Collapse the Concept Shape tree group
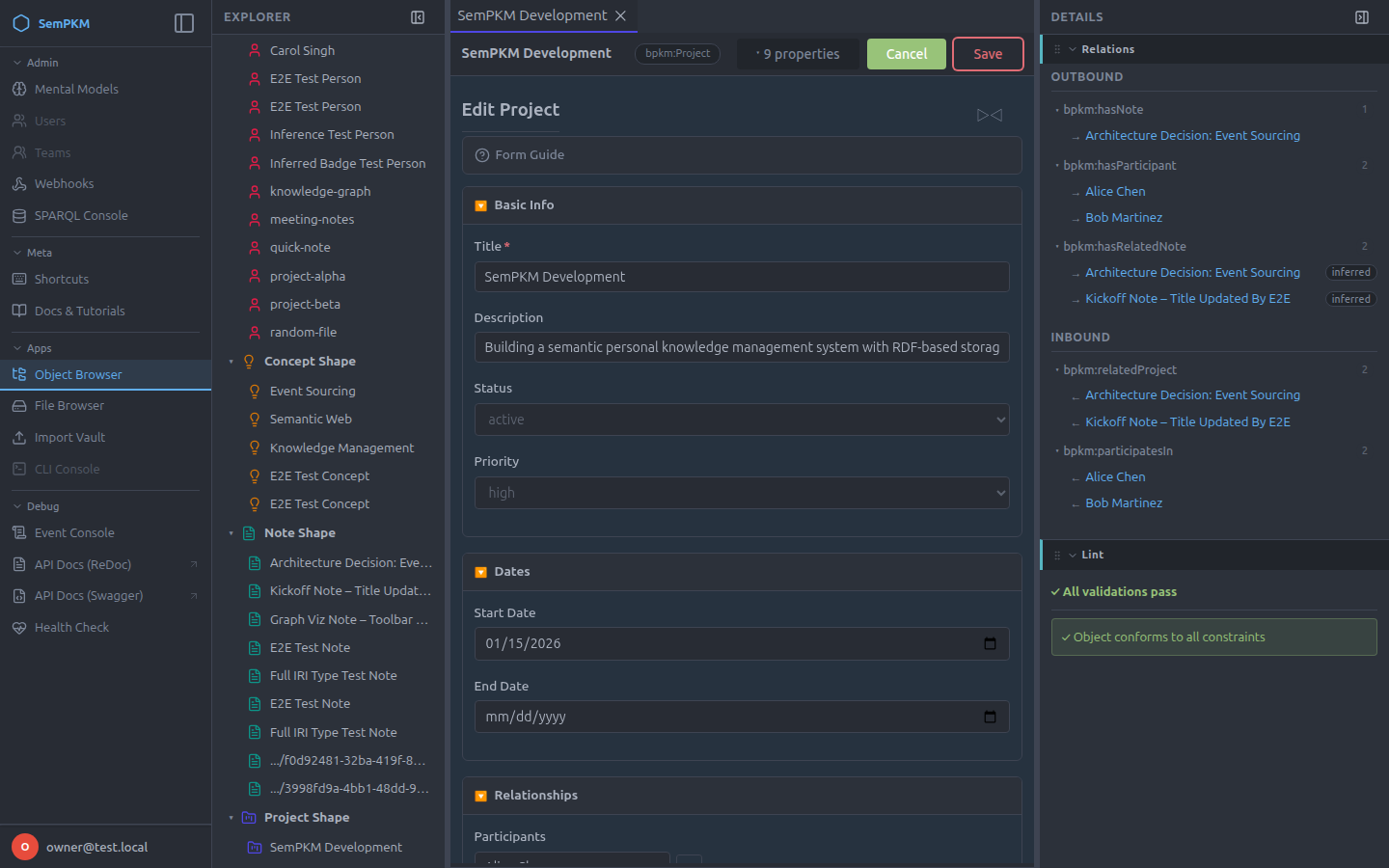Screen dimensions: 1389x868 point(231,362)
